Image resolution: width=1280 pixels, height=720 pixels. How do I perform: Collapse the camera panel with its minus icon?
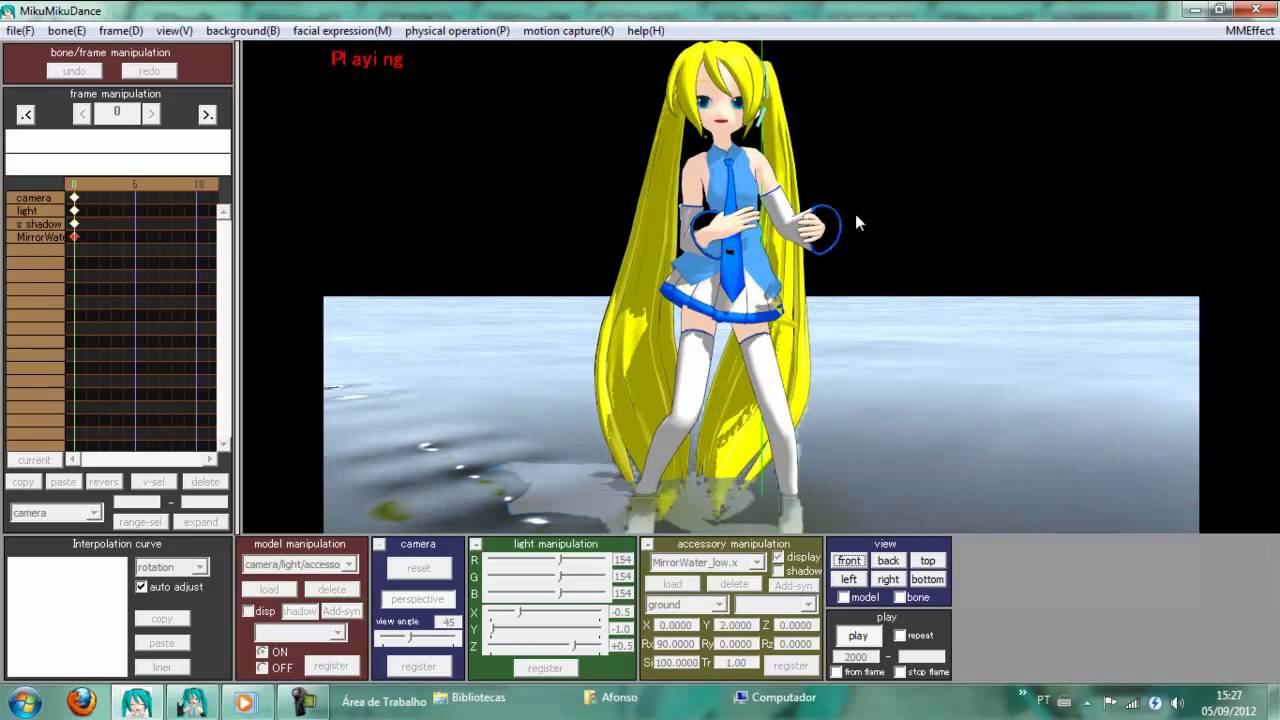coord(379,544)
